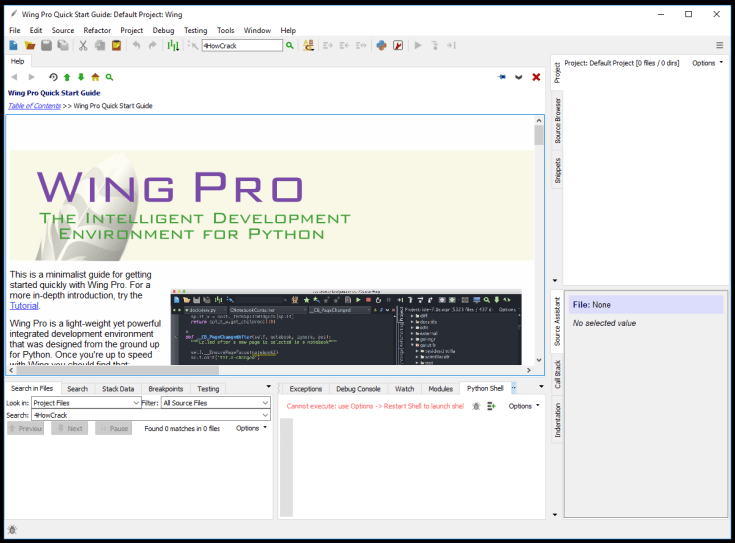Click the red wrench preferences icon
This screenshot has height=543, width=735.
(398, 45)
